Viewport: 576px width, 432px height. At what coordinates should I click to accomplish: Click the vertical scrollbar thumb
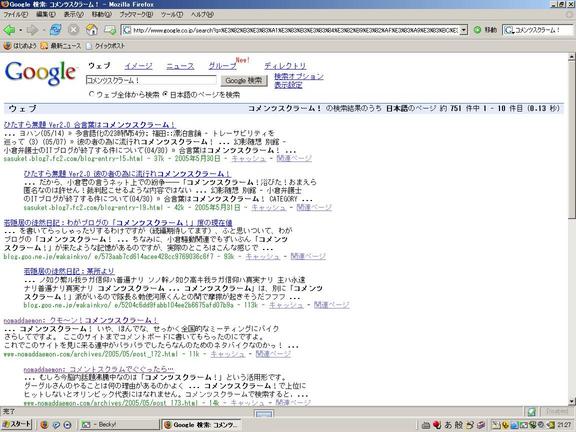click(x=572, y=140)
